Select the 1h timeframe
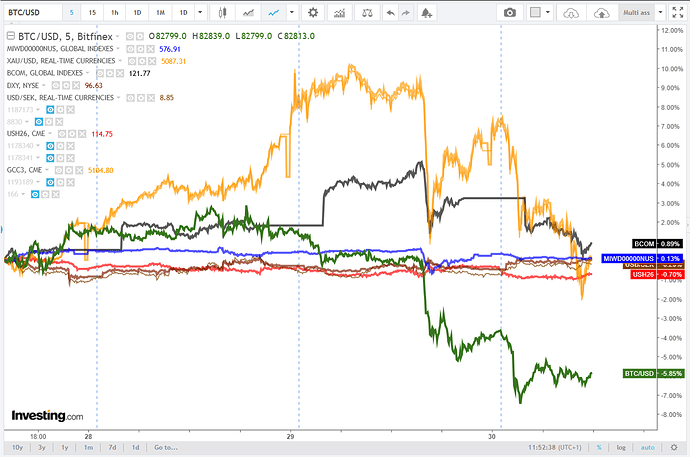The image size is (690, 457). tap(115, 13)
